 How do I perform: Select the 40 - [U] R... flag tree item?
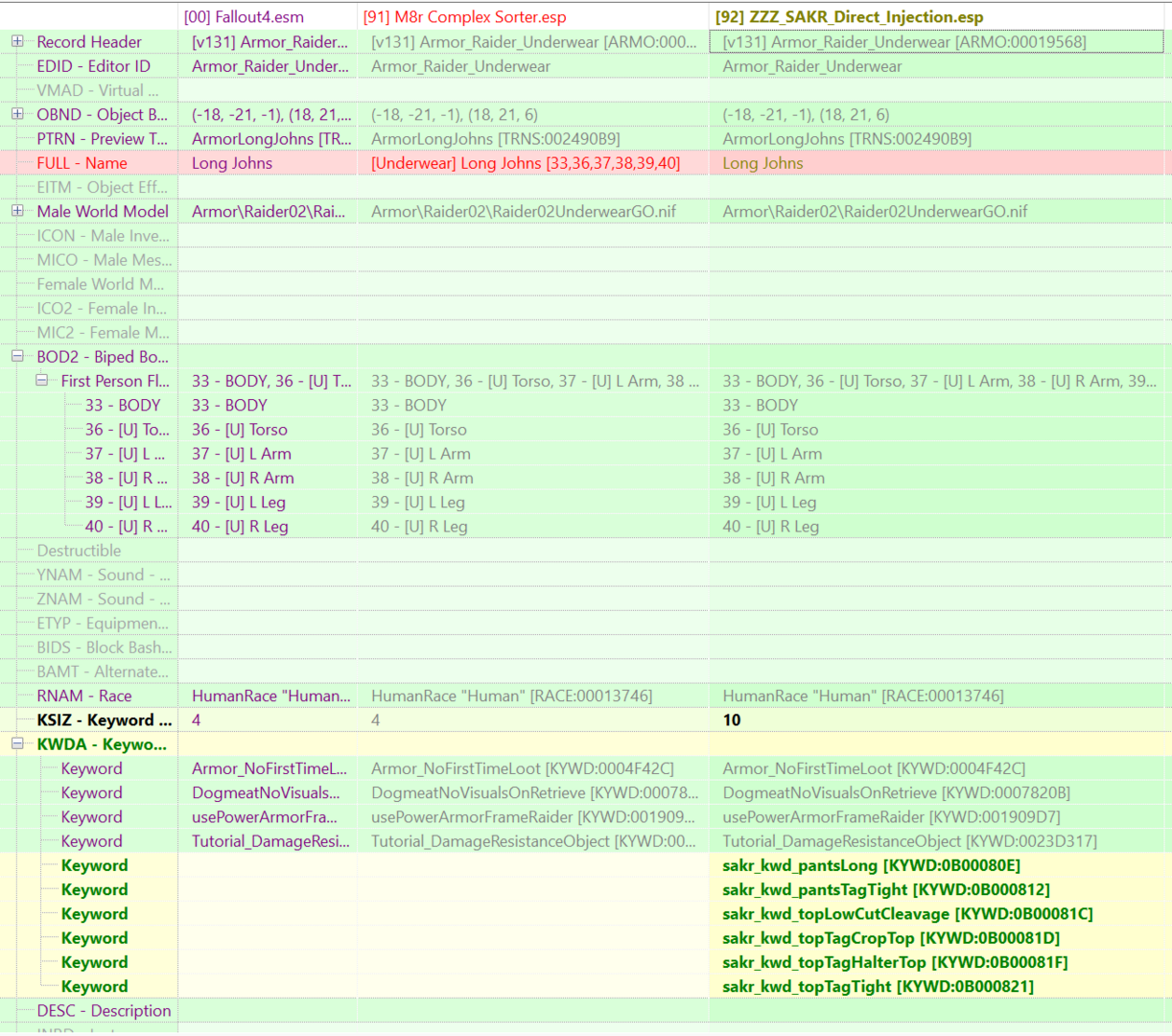point(126,527)
